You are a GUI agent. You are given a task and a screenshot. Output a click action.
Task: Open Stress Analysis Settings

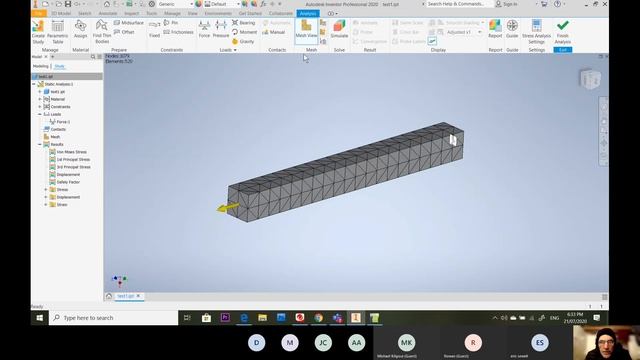[x=536, y=32]
